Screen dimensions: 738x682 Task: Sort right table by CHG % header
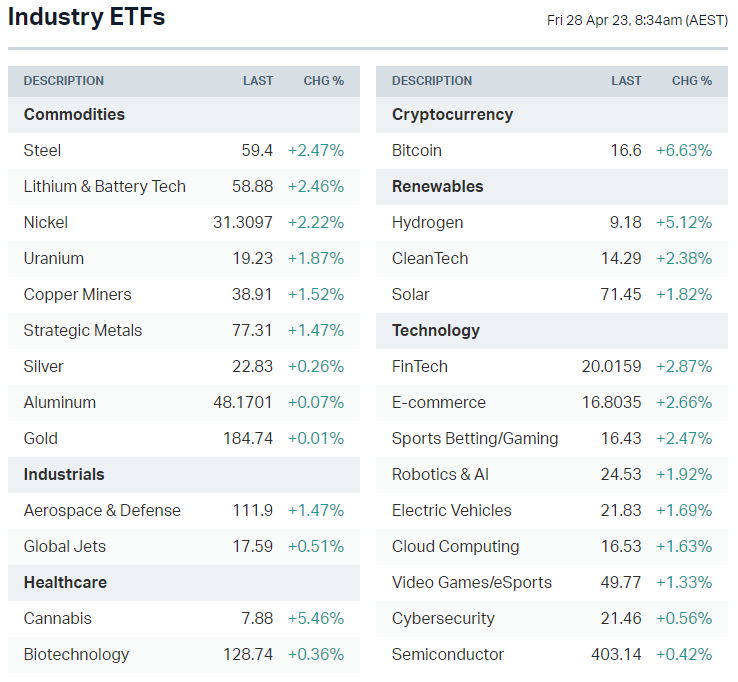click(x=691, y=81)
